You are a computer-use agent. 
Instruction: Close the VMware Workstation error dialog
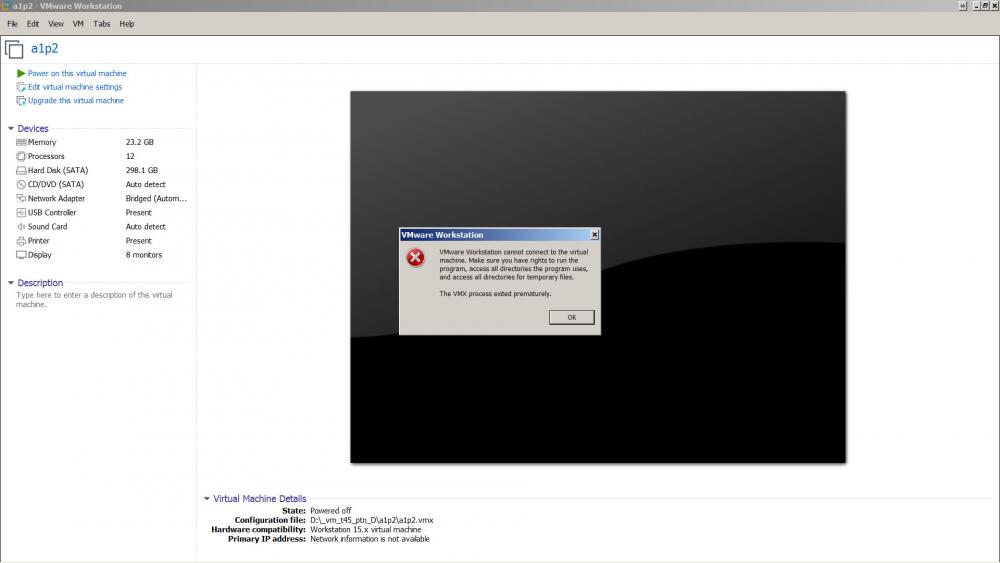(594, 235)
